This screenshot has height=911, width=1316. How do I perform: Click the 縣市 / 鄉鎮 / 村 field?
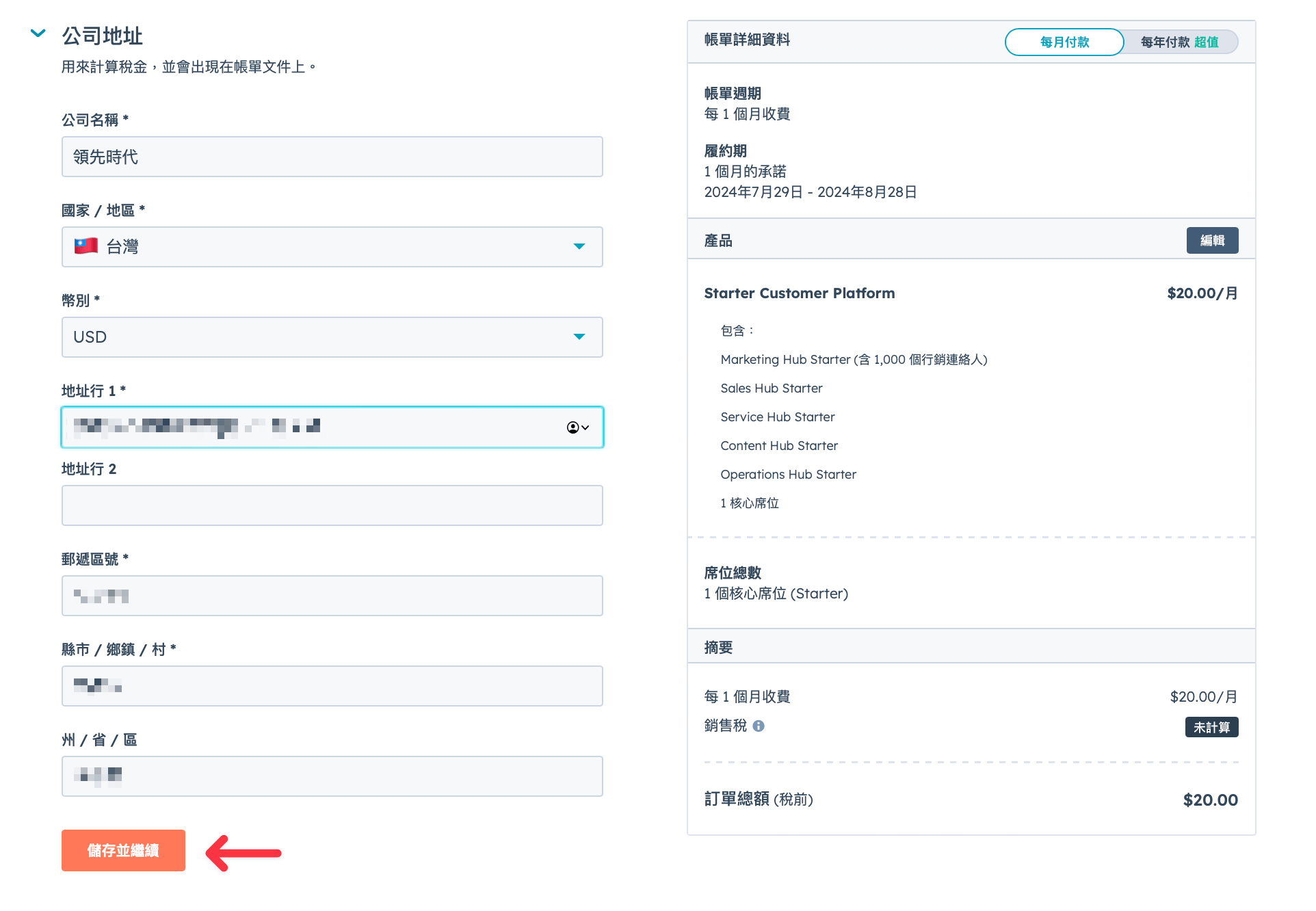coord(332,686)
